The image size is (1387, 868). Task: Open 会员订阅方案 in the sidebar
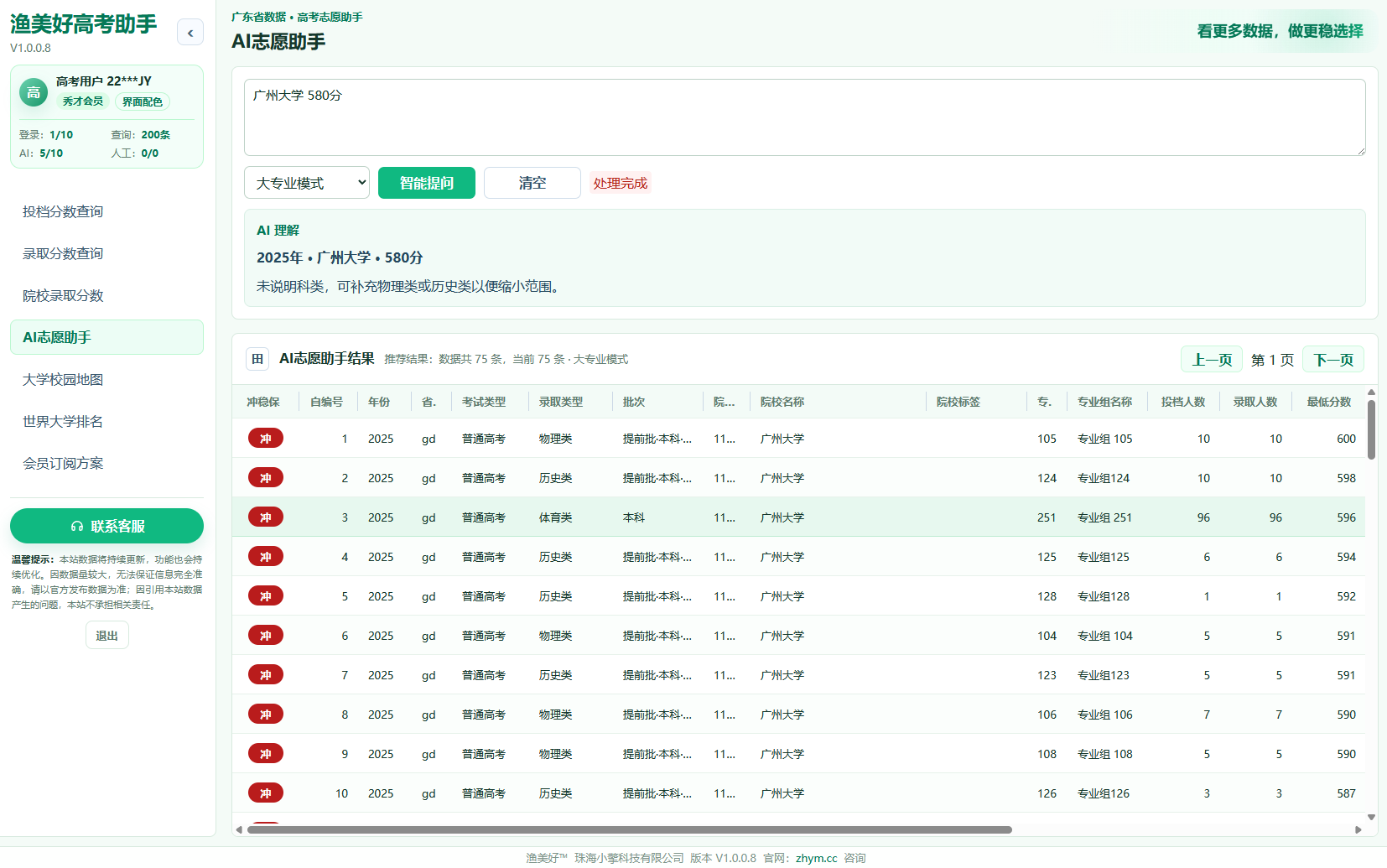click(106, 463)
